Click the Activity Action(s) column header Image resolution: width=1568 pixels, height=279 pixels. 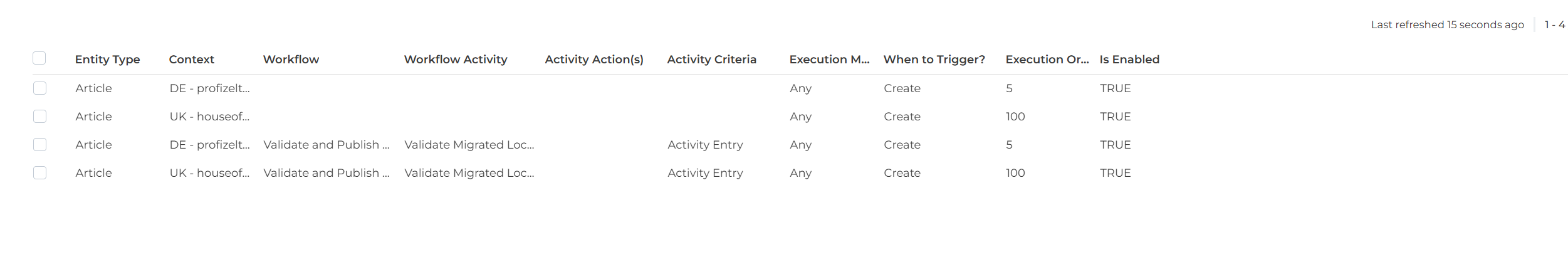[x=594, y=60]
